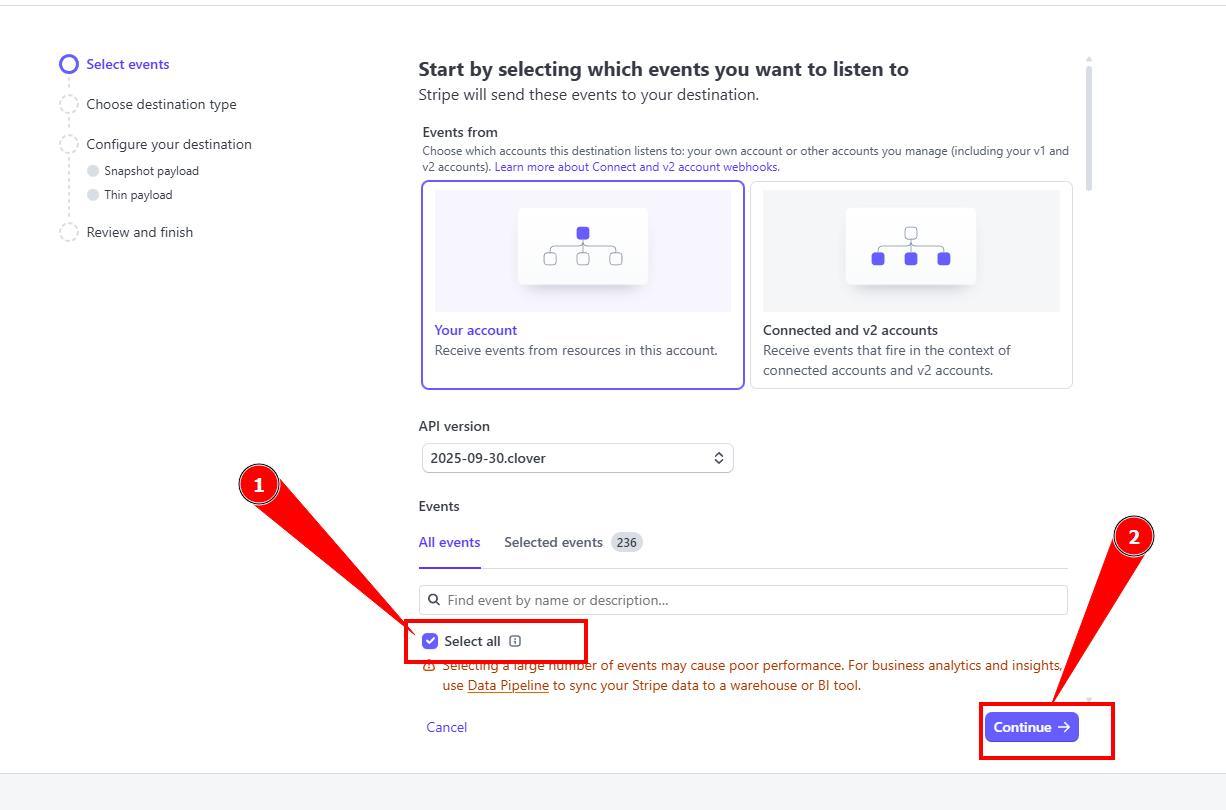Open Learn more about Connect webhooks link

[x=637, y=167]
